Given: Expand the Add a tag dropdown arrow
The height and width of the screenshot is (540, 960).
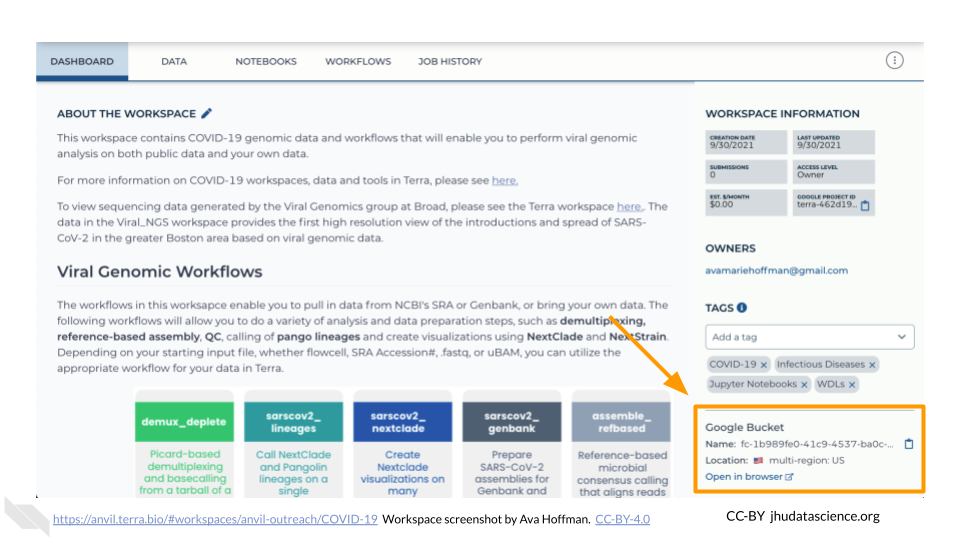Looking at the screenshot, I should point(901,337).
